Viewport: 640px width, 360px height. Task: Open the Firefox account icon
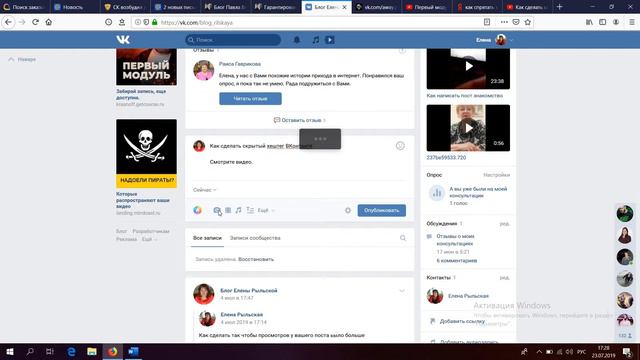(616, 22)
